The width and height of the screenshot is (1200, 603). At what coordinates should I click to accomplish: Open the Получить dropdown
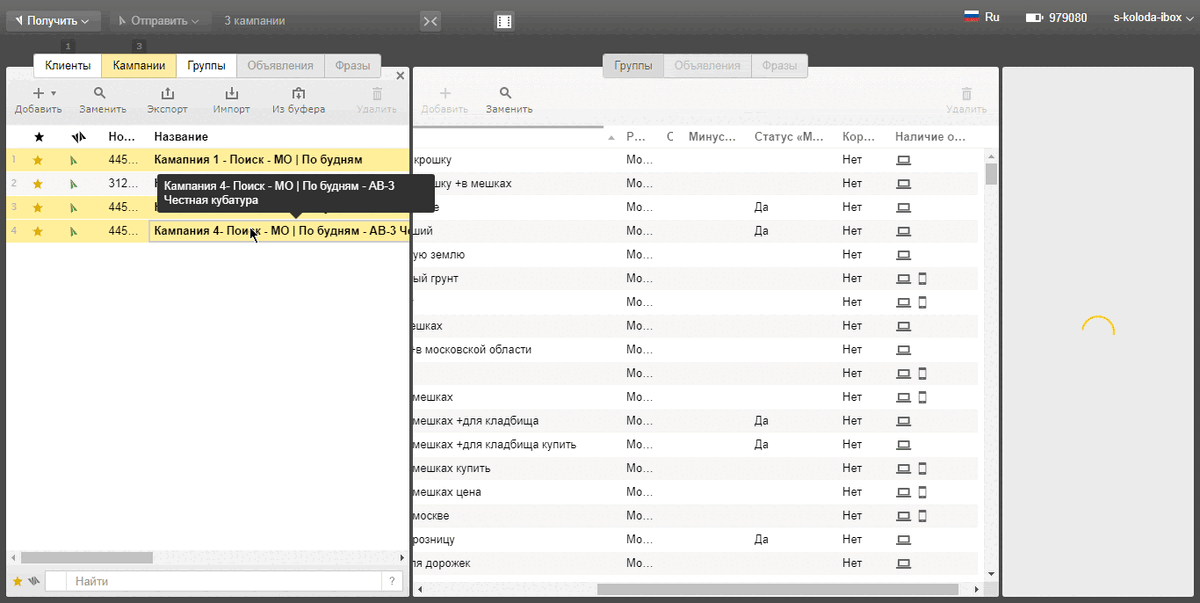53,20
